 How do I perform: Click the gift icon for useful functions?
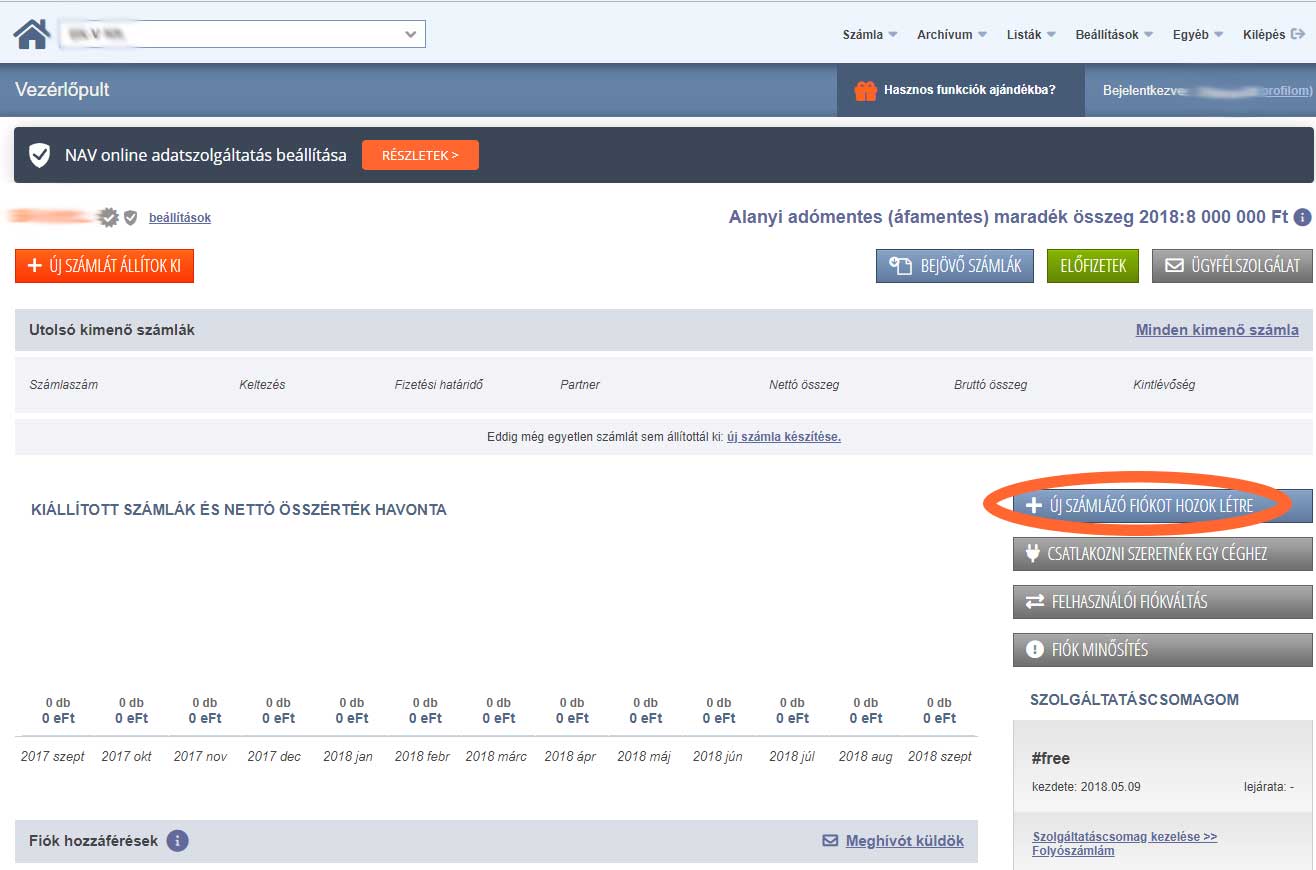click(865, 90)
